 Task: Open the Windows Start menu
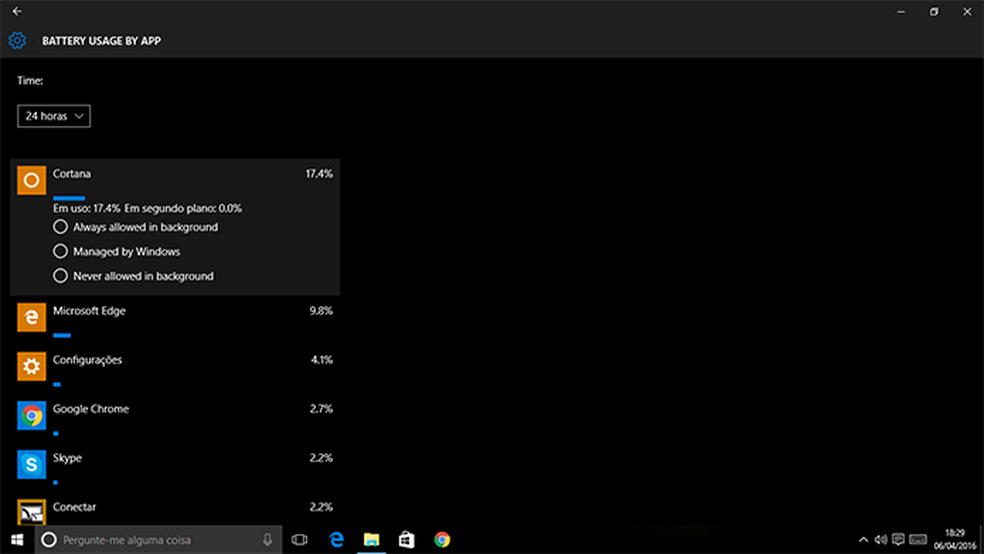[x=17, y=540]
